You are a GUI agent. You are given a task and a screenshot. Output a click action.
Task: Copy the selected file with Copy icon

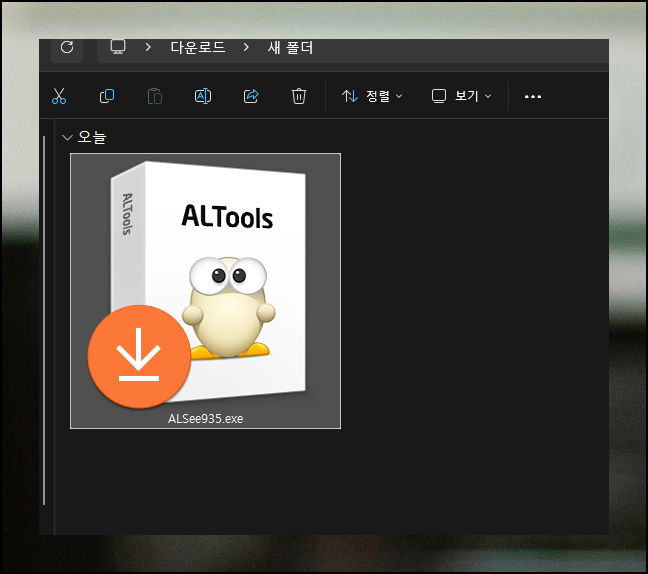pos(107,96)
